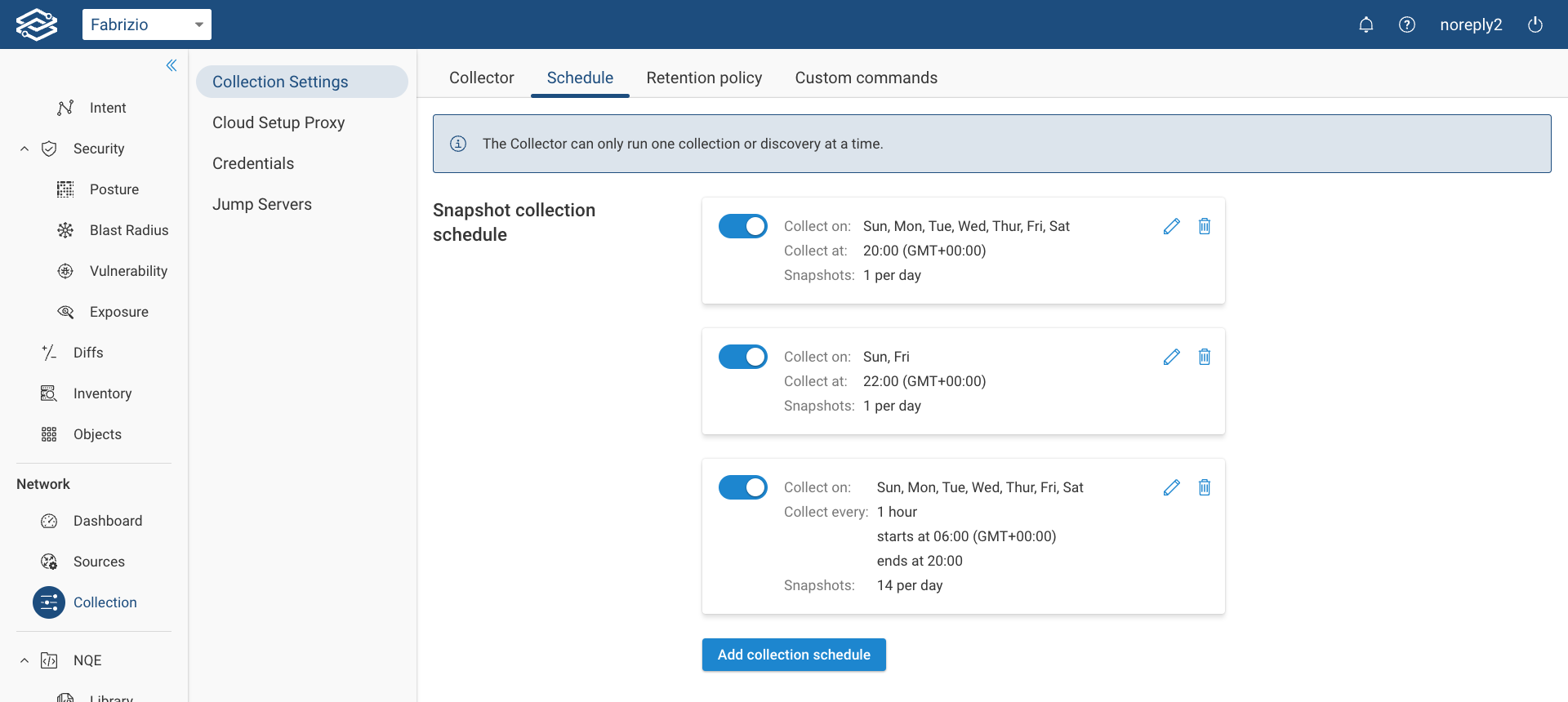Open the help question mark icon

tap(1406, 24)
